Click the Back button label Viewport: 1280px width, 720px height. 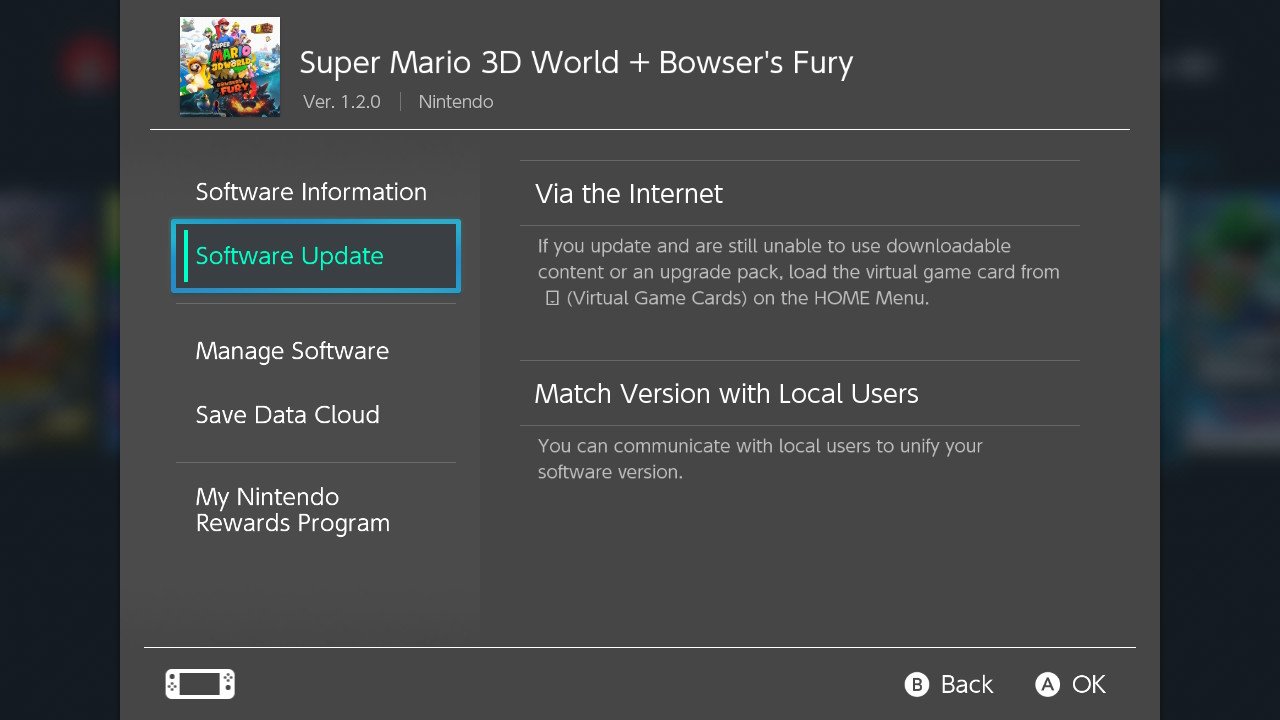[x=967, y=684]
